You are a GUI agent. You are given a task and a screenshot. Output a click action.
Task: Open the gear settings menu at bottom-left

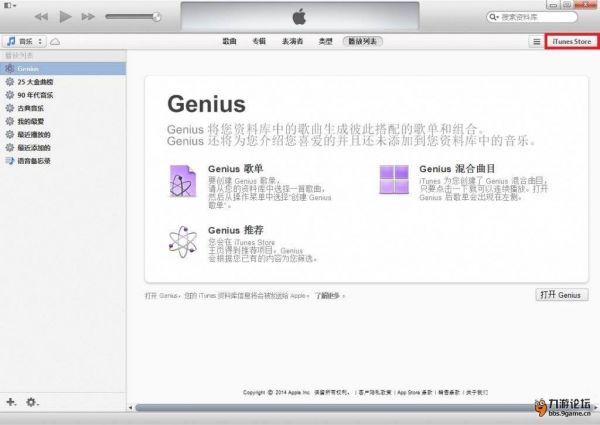click(x=32, y=401)
